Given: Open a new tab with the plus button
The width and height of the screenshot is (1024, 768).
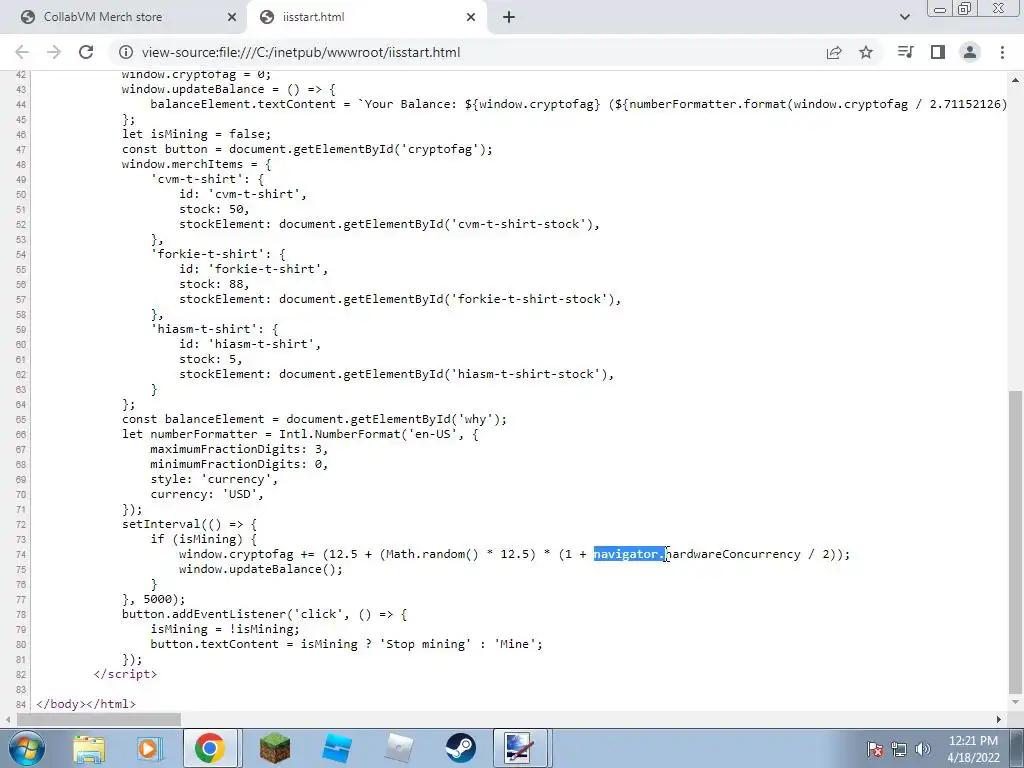Looking at the screenshot, I should coord(509,17).
